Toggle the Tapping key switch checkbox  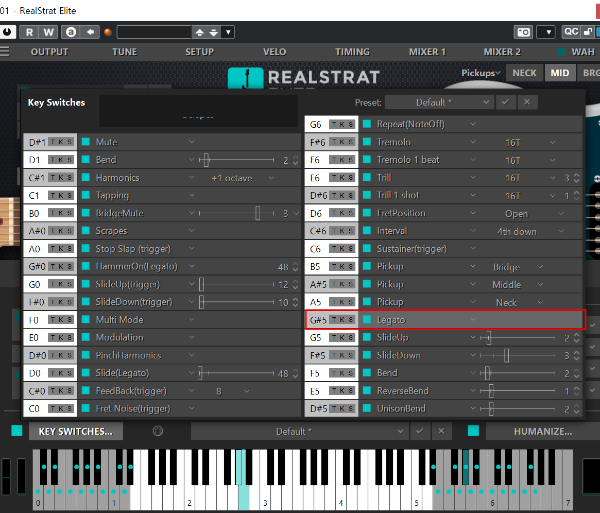pos(86,195)
